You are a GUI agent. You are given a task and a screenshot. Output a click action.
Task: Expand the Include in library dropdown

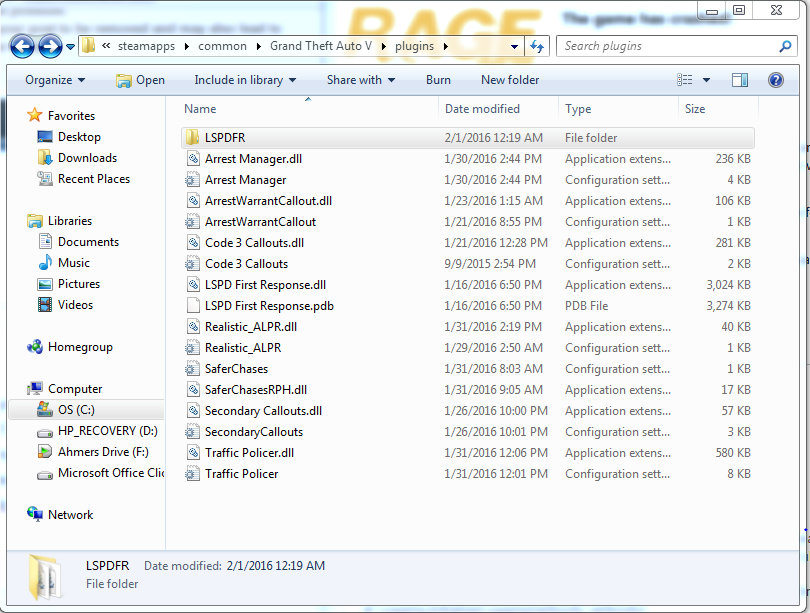(245, 80)
